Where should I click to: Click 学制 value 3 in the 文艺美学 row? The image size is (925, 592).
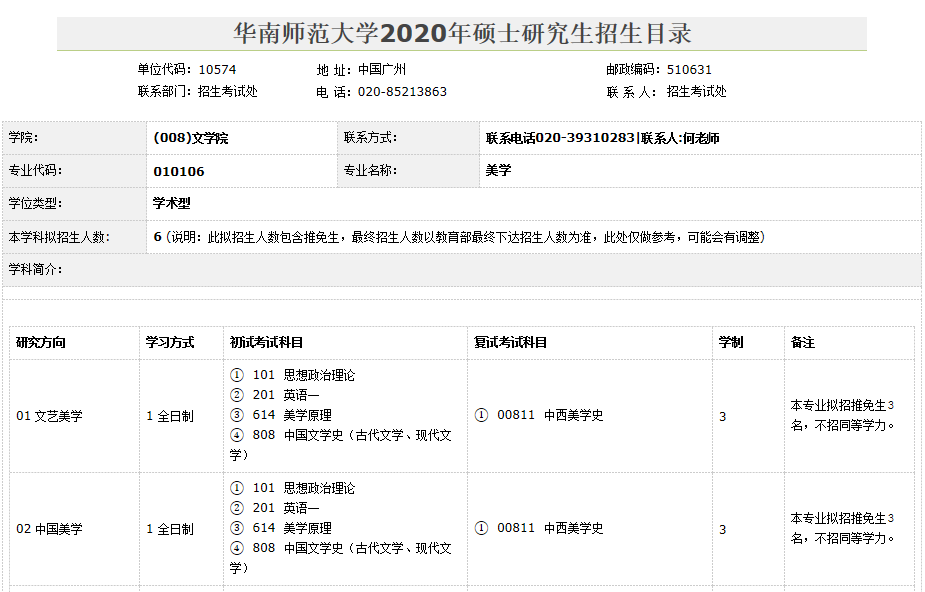pyautogui.click(x=723, y=417)
